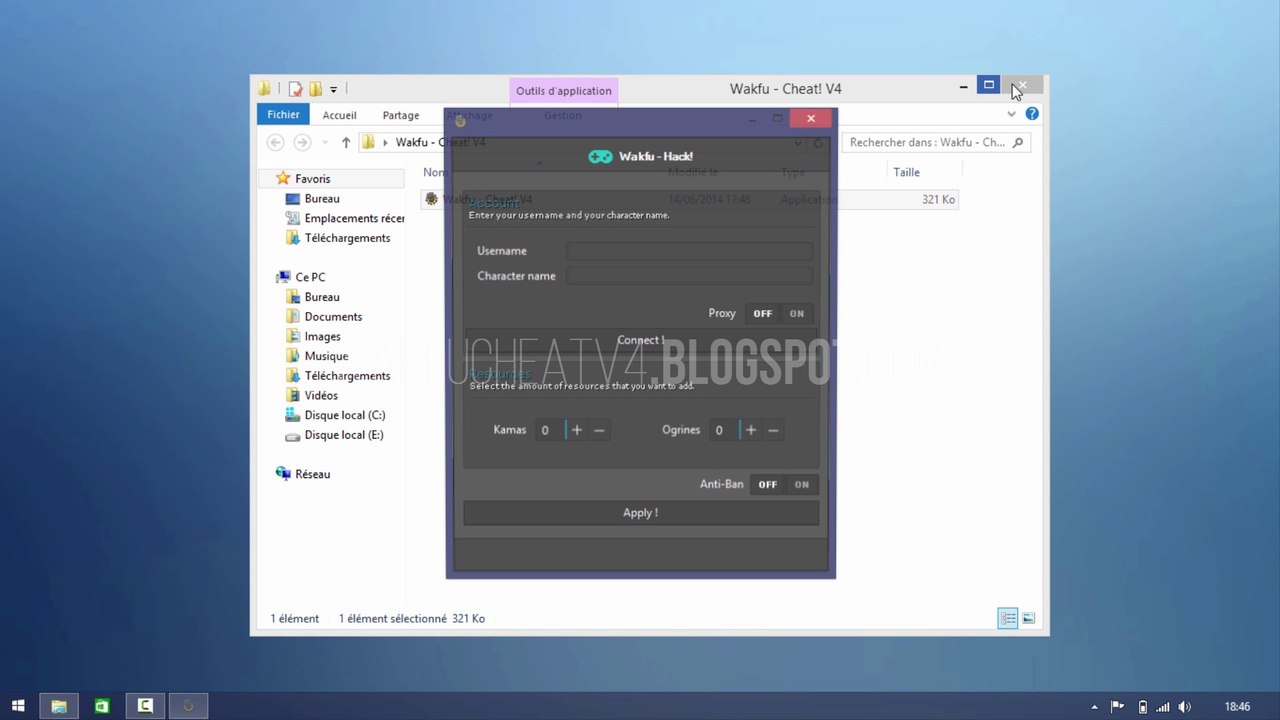This screenshot has width=1280, height=720.
Task: Close the Wakfu-Hack window with red X
Action: pos(811,118)
